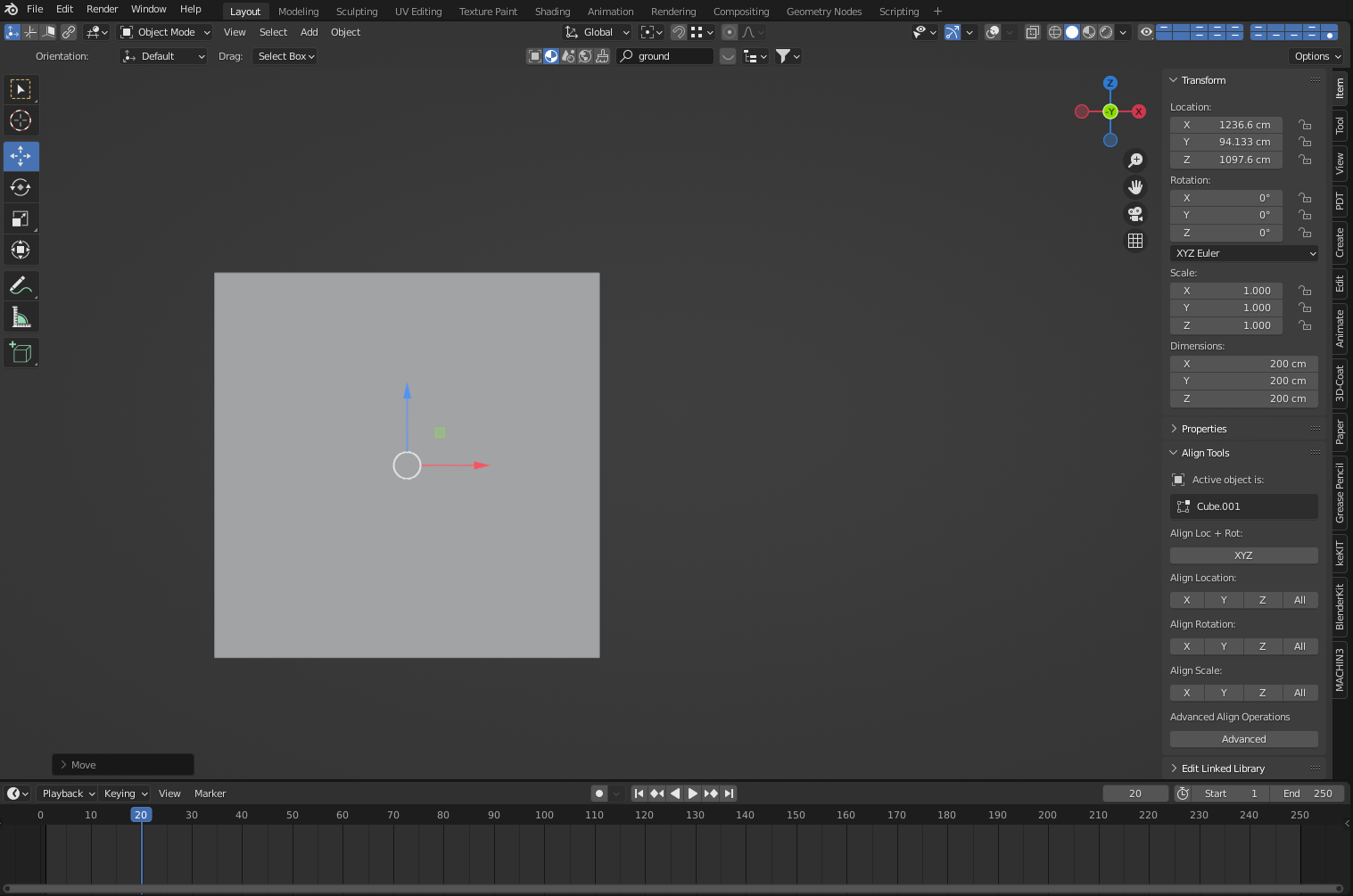
Task: Select the Move tool
Action: [x=21, y=156]
